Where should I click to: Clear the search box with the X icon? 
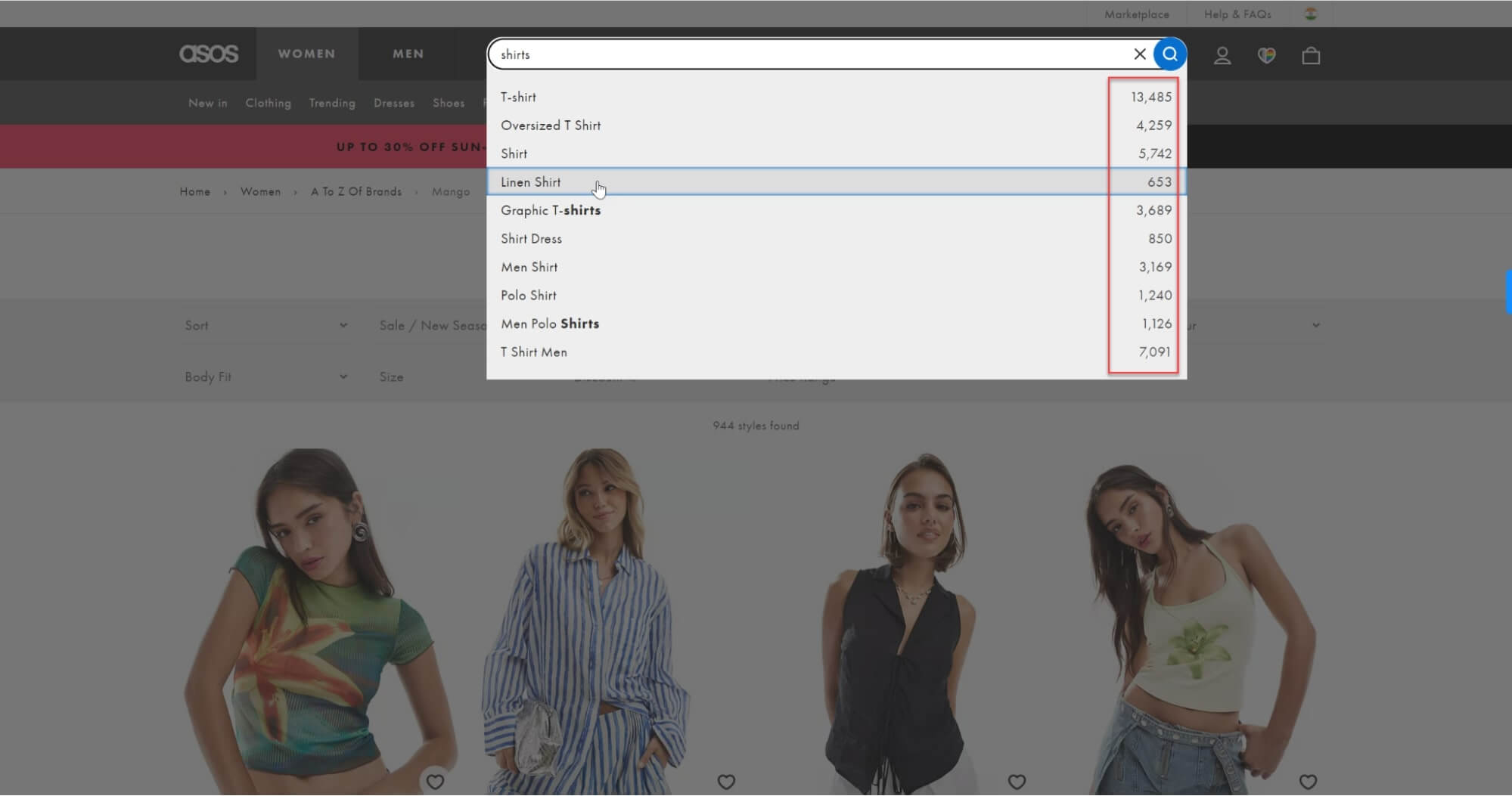click(x=1140, y=54)
